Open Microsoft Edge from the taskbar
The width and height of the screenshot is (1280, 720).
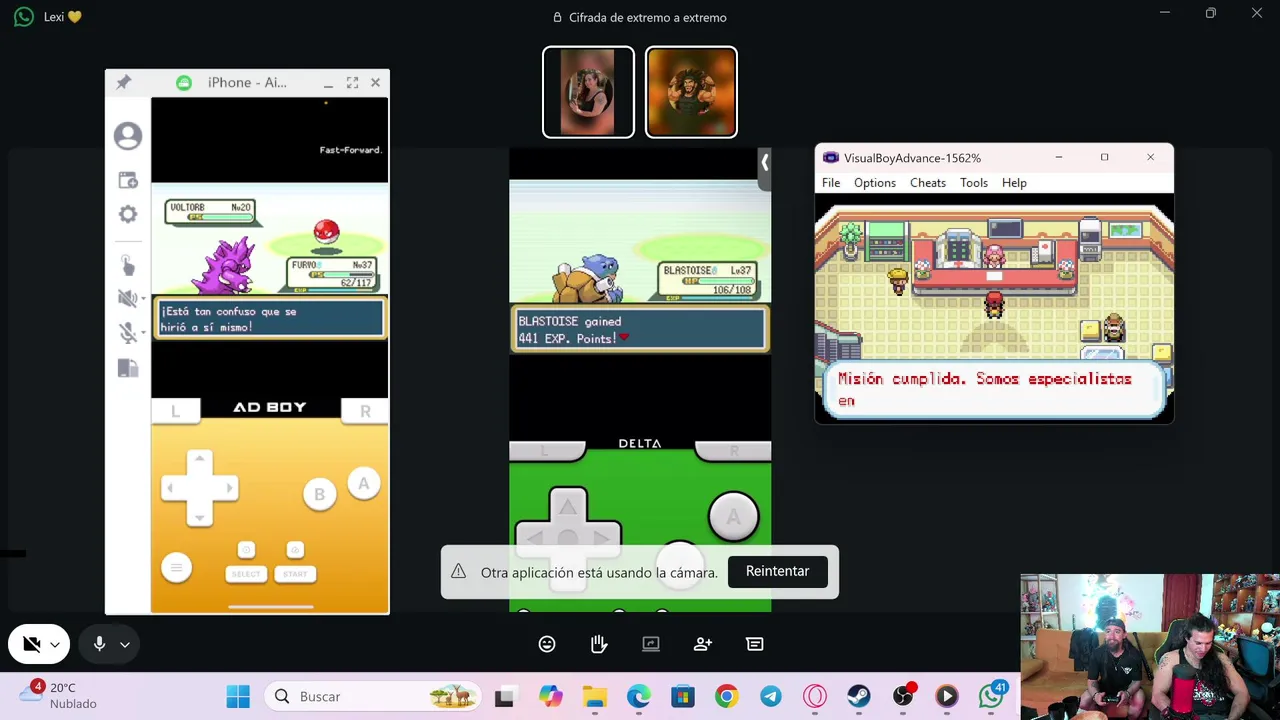639,696
